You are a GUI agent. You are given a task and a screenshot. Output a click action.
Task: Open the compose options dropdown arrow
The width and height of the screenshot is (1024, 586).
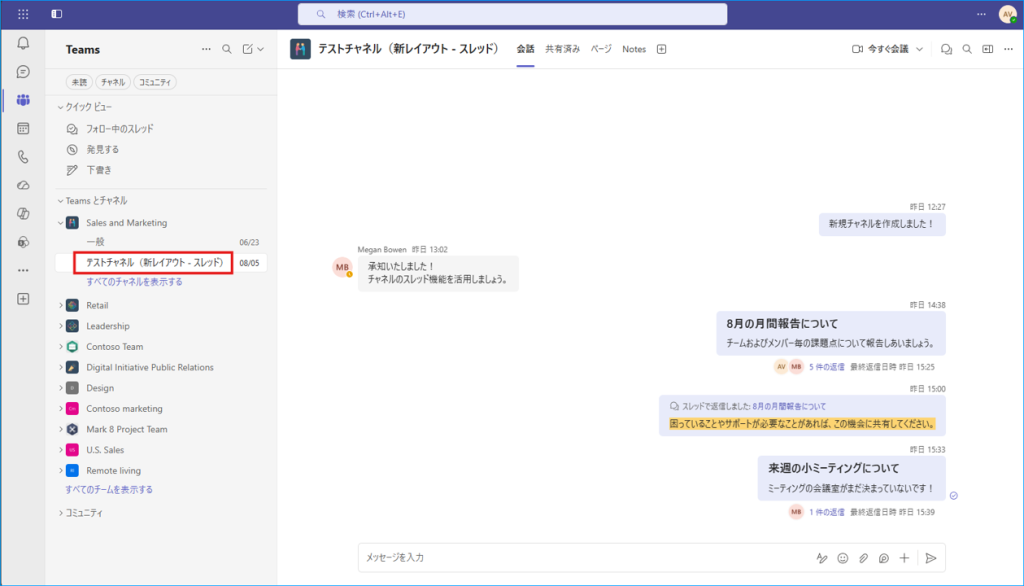261,49
